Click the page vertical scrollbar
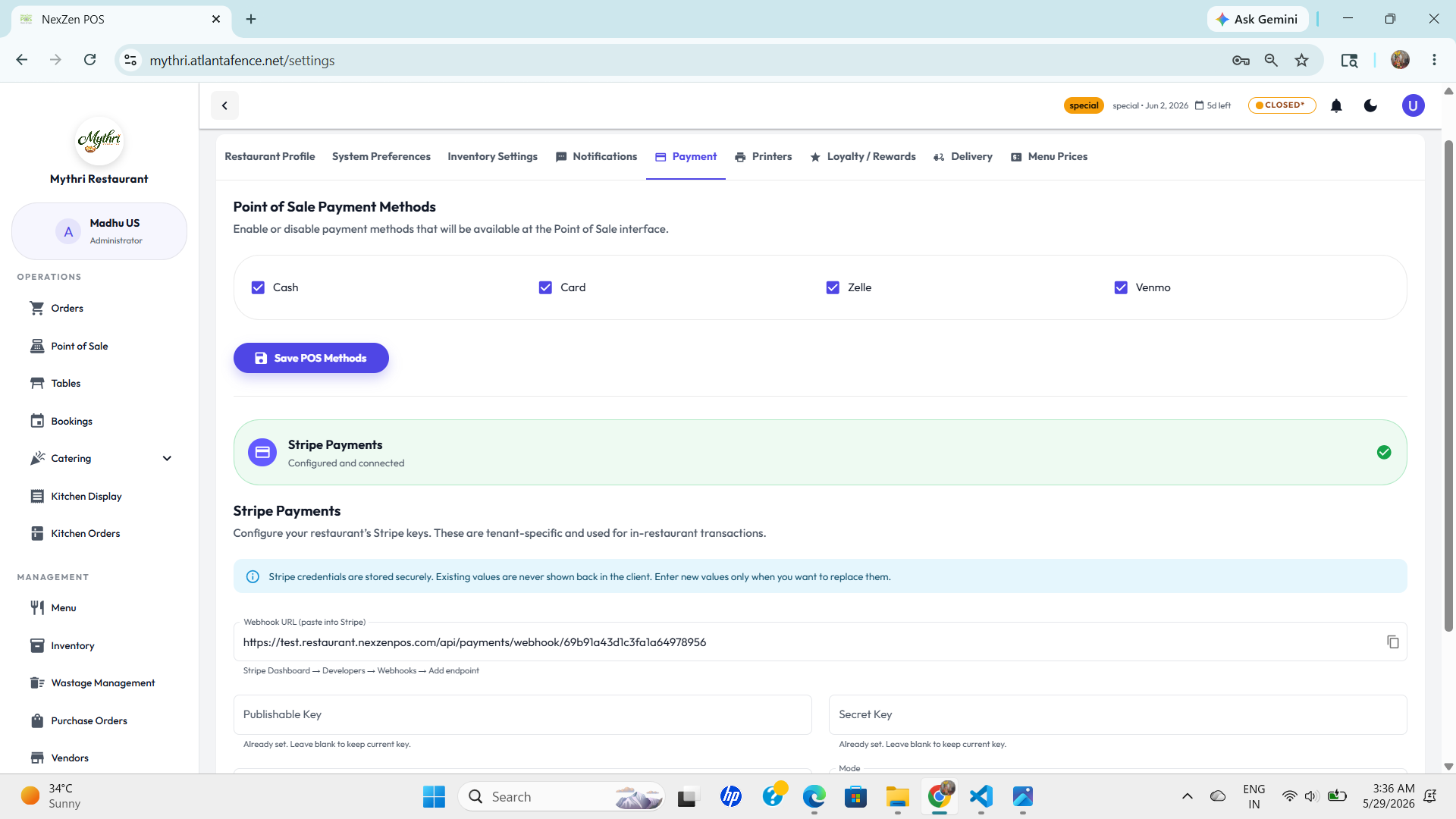The height and width of the screenshot is (819, 1456). click(1448, 385)
